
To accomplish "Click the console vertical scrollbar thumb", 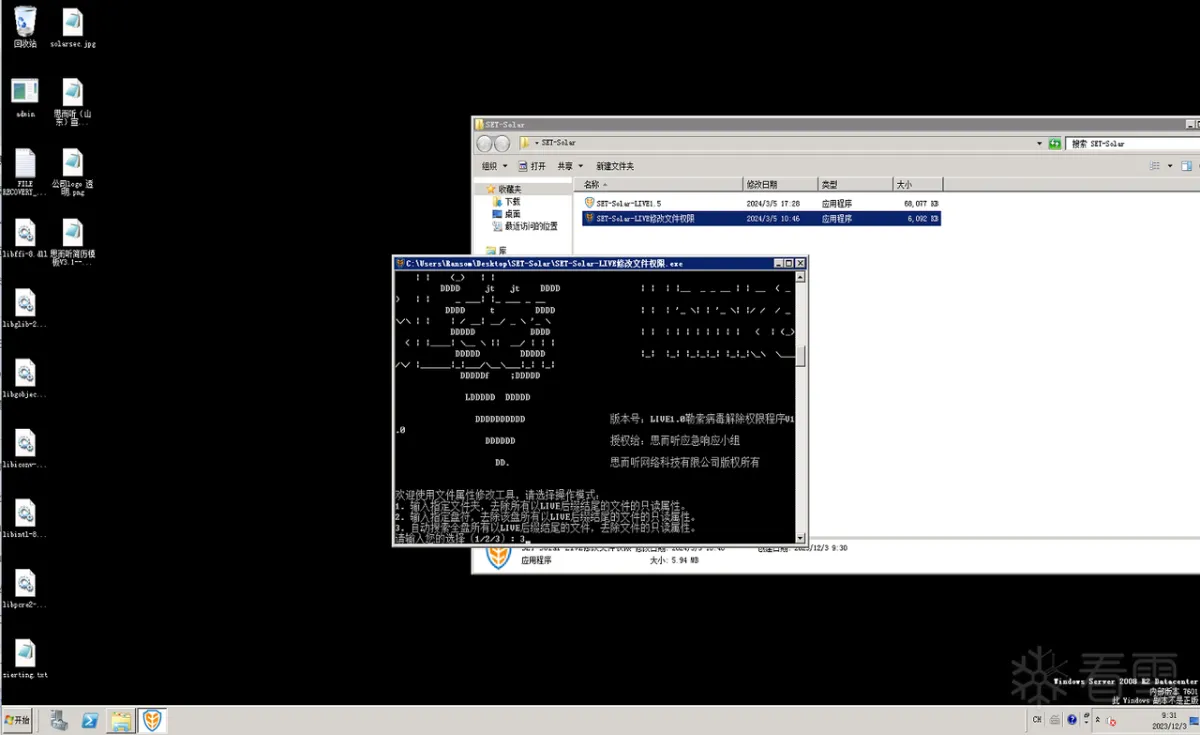I will [800, 358].
